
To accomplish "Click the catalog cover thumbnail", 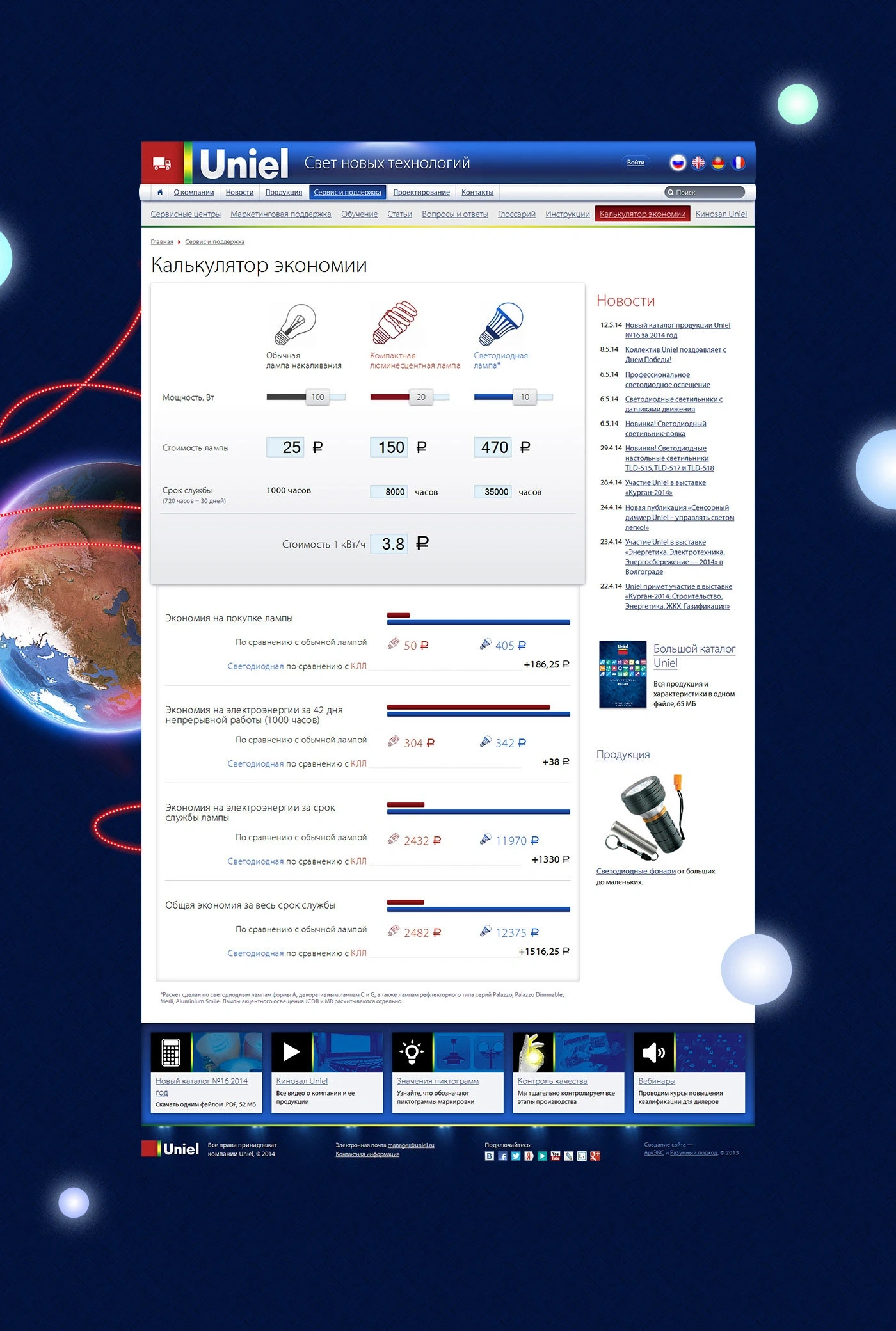I will click(623, 674).
